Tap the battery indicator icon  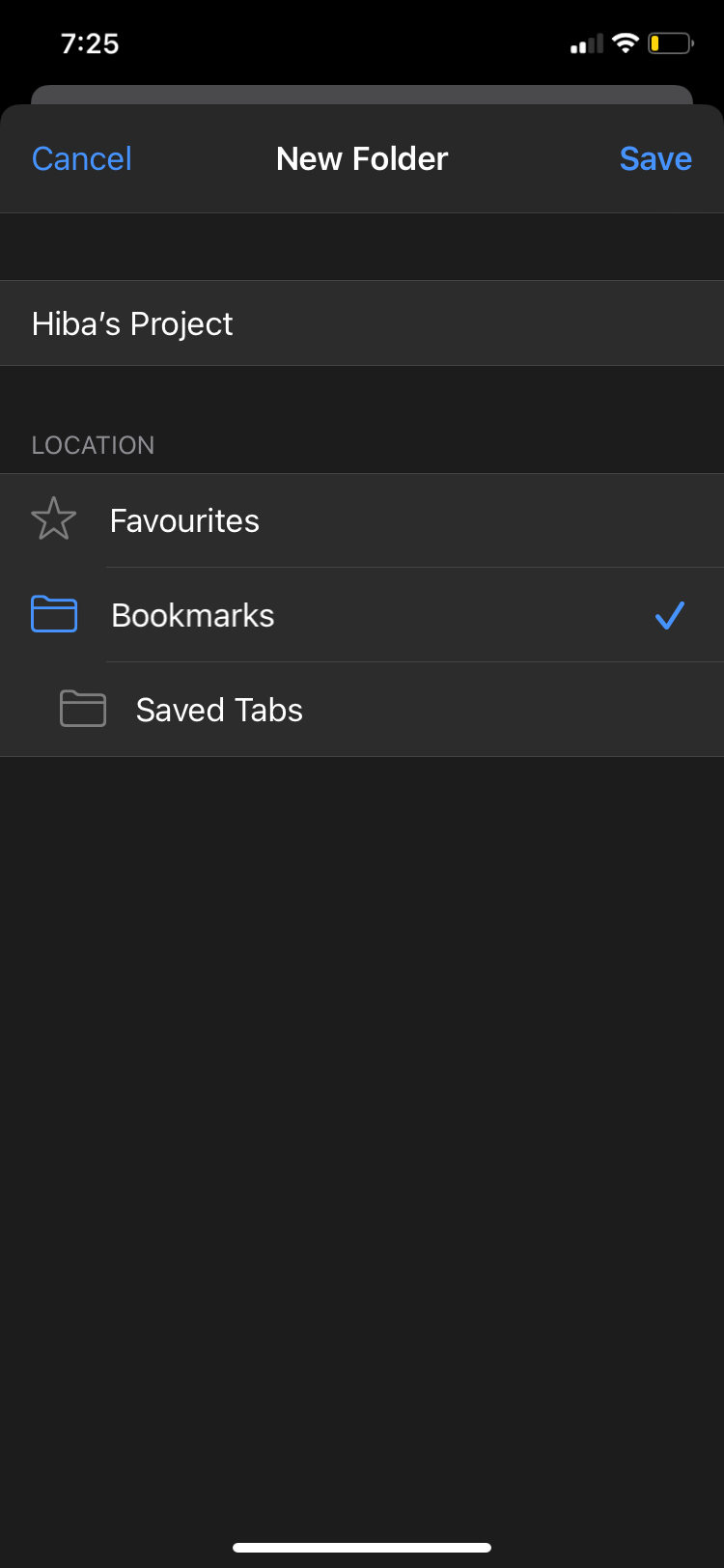(669, 42)
